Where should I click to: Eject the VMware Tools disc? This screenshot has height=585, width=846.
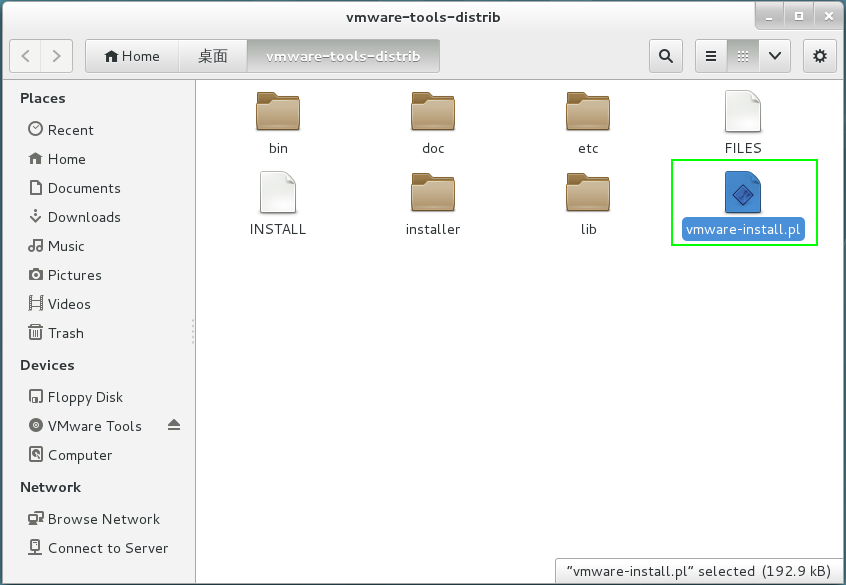coord(174,425)
